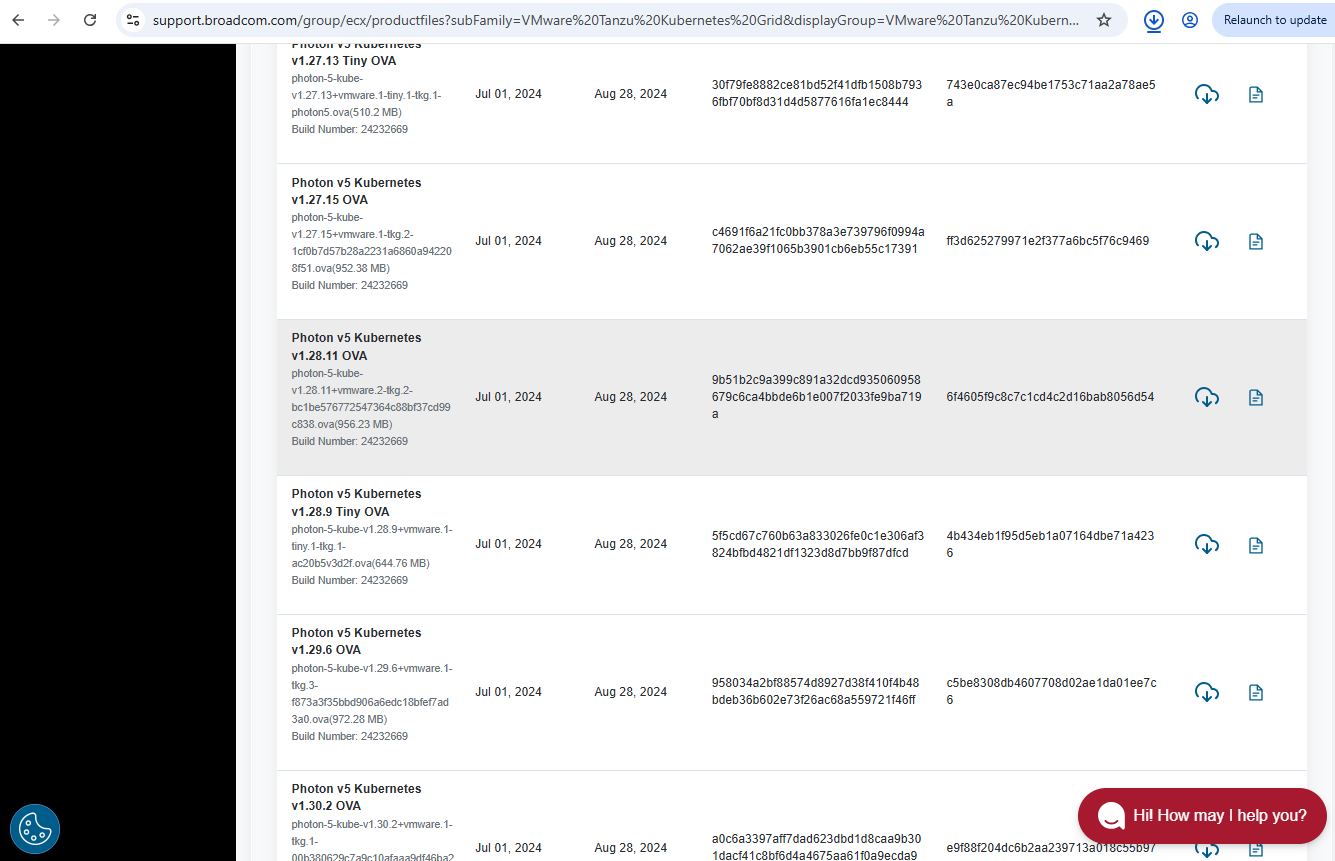Download the v1.27.15 OVA file
The width and height of the screenshot is (1335, 861).
pos(1207,242)
